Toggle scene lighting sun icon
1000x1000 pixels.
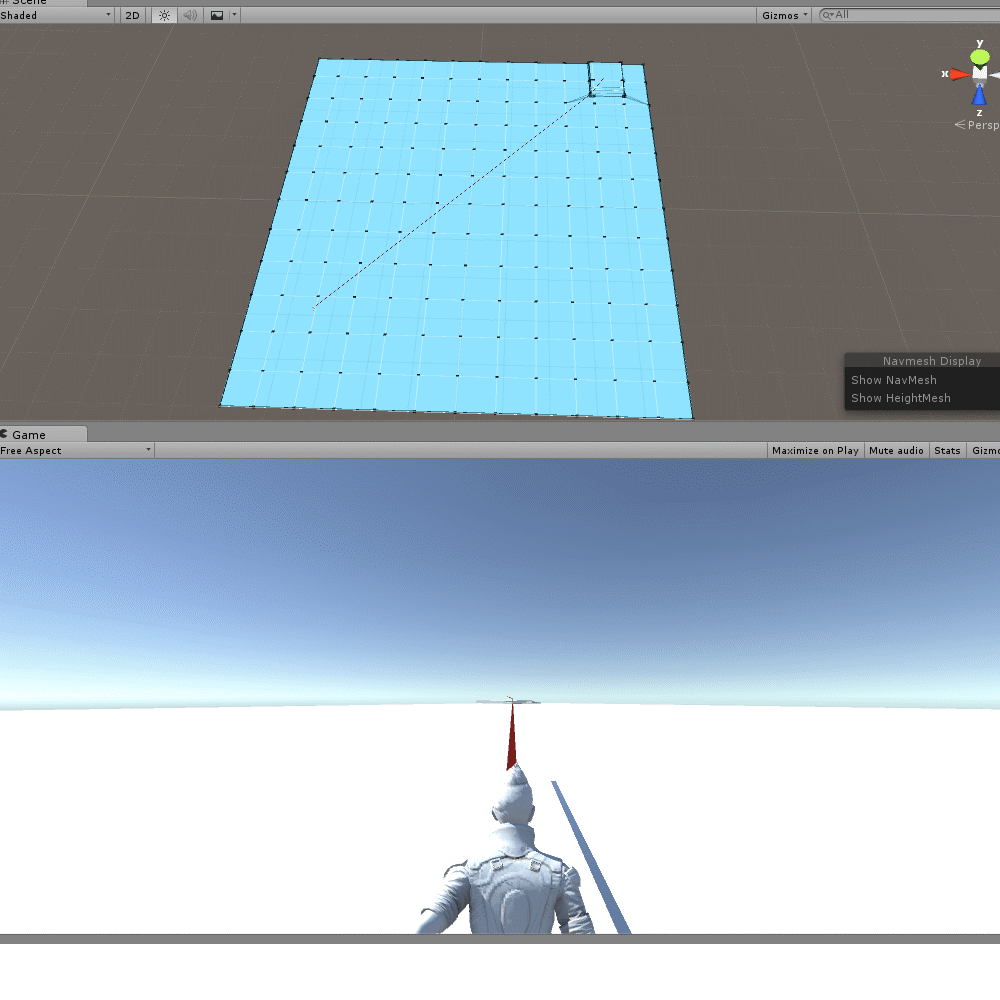(165, 15)
